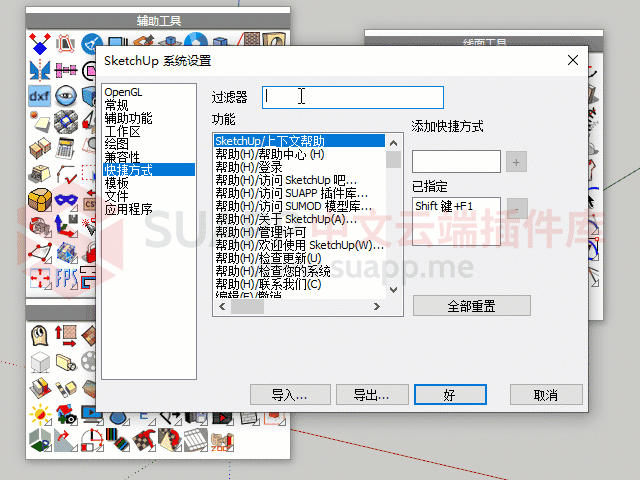Click the 过滤器 filter text field
This screenshot has width=640, height=480.
pos(352,97)
